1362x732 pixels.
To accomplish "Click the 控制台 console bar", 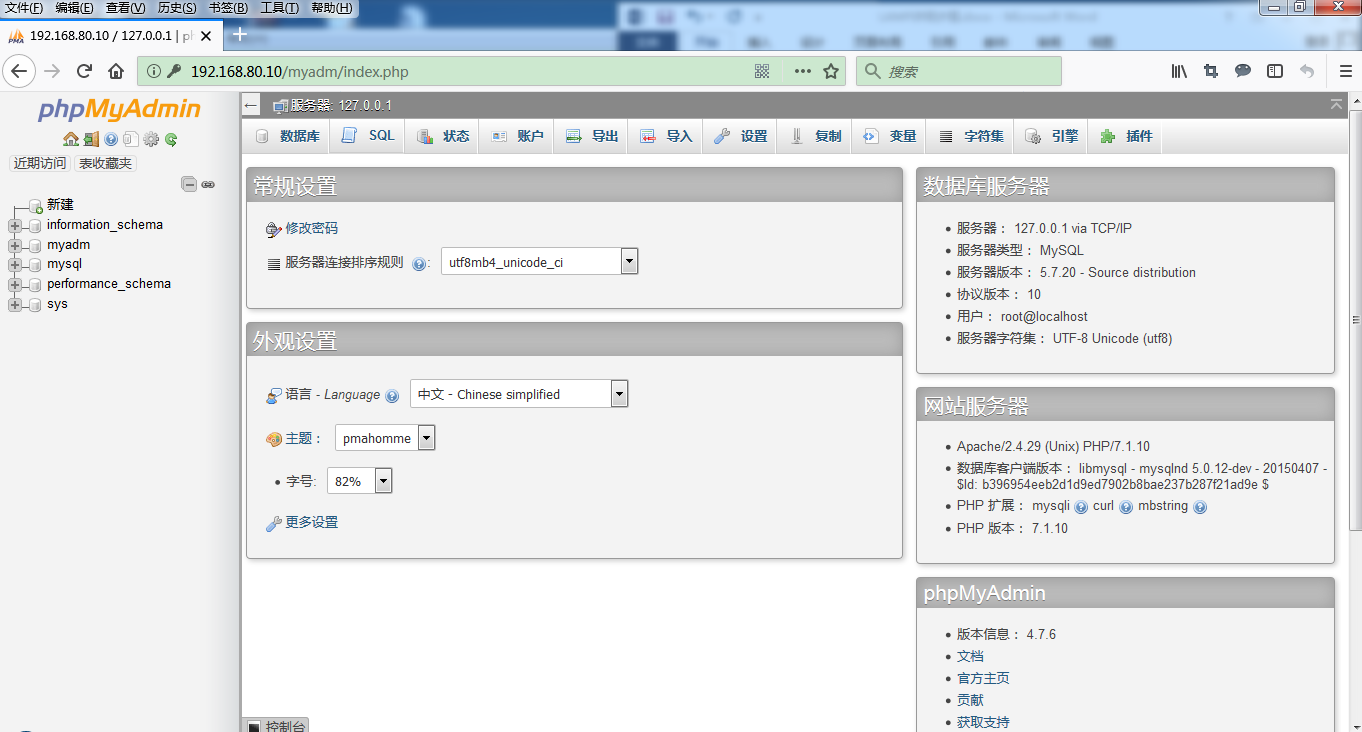I will [276, 725].
